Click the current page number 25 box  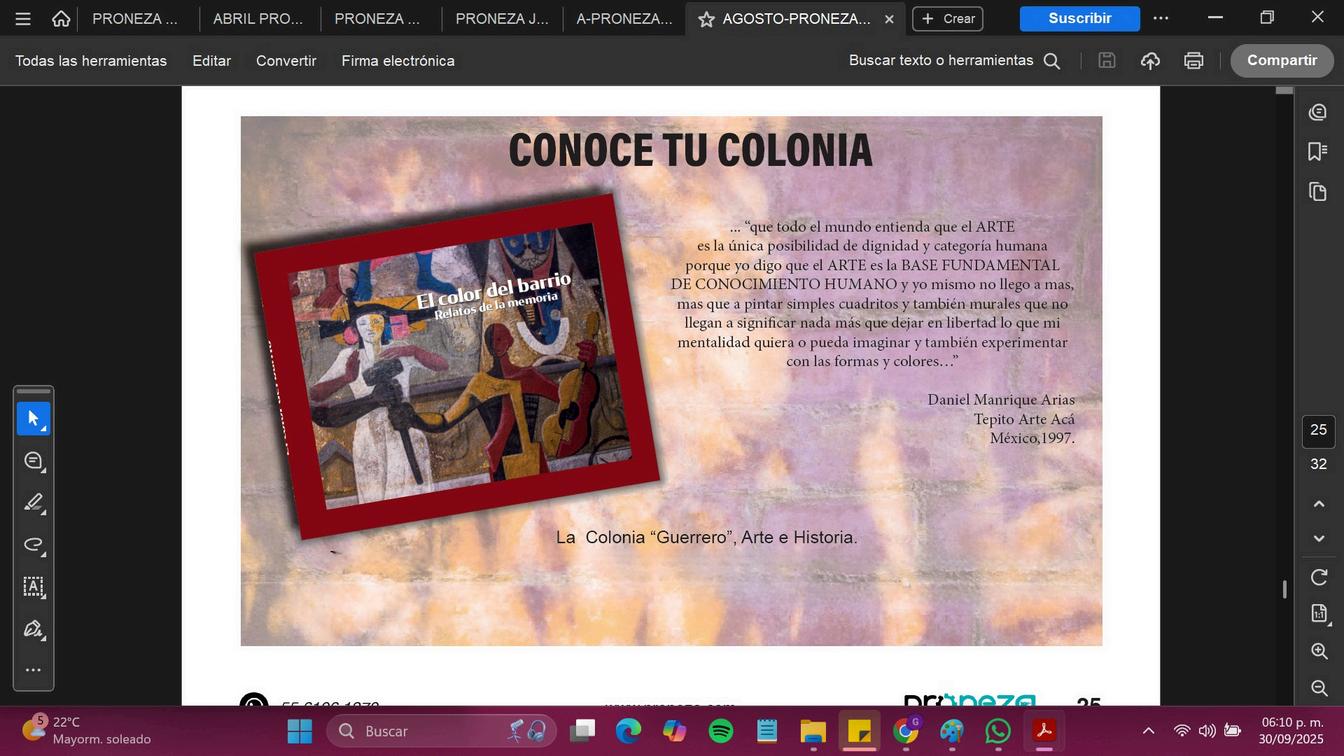pyautogui.click(x=1319, y=431)
